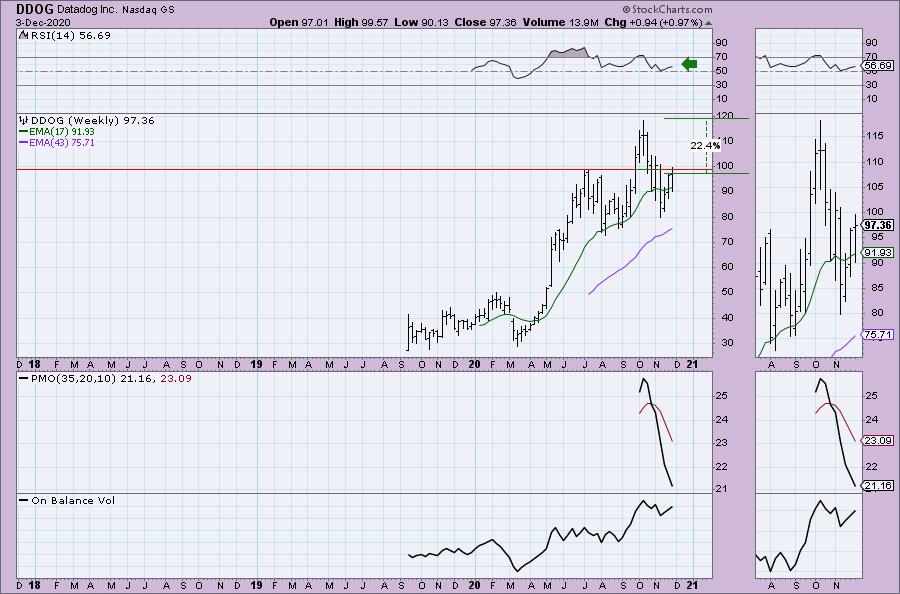The height and width of the screenshot is (594, 900).
Task: Click the DDOG (Weekly) 97.36 legend text
Action: [92, 120]
